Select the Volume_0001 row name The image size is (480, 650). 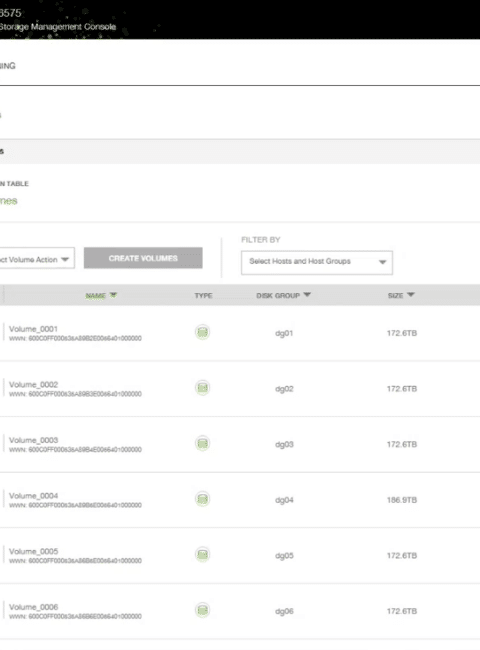[x=33, y=329]
